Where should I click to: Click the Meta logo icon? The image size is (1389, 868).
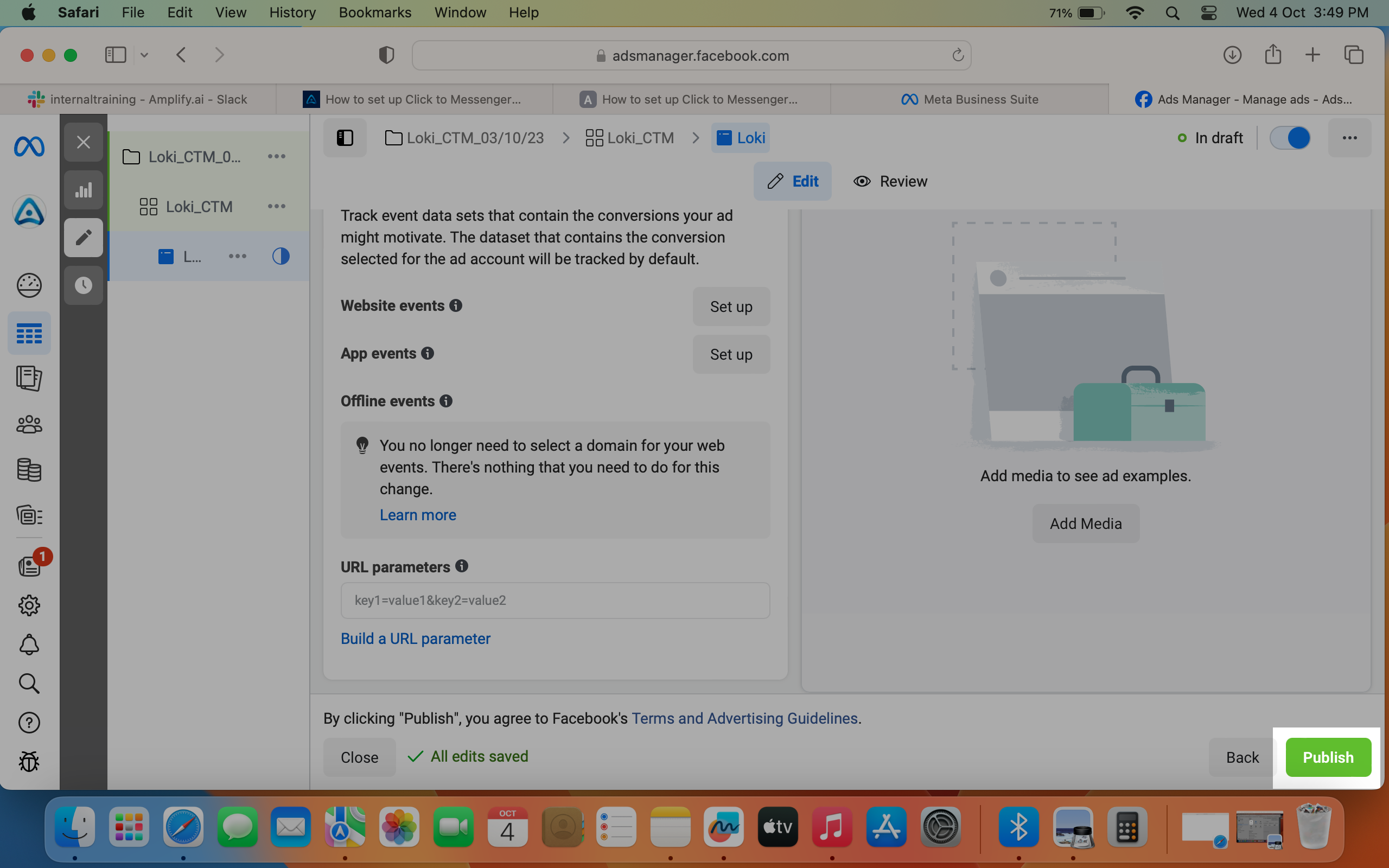click(29, 147)
